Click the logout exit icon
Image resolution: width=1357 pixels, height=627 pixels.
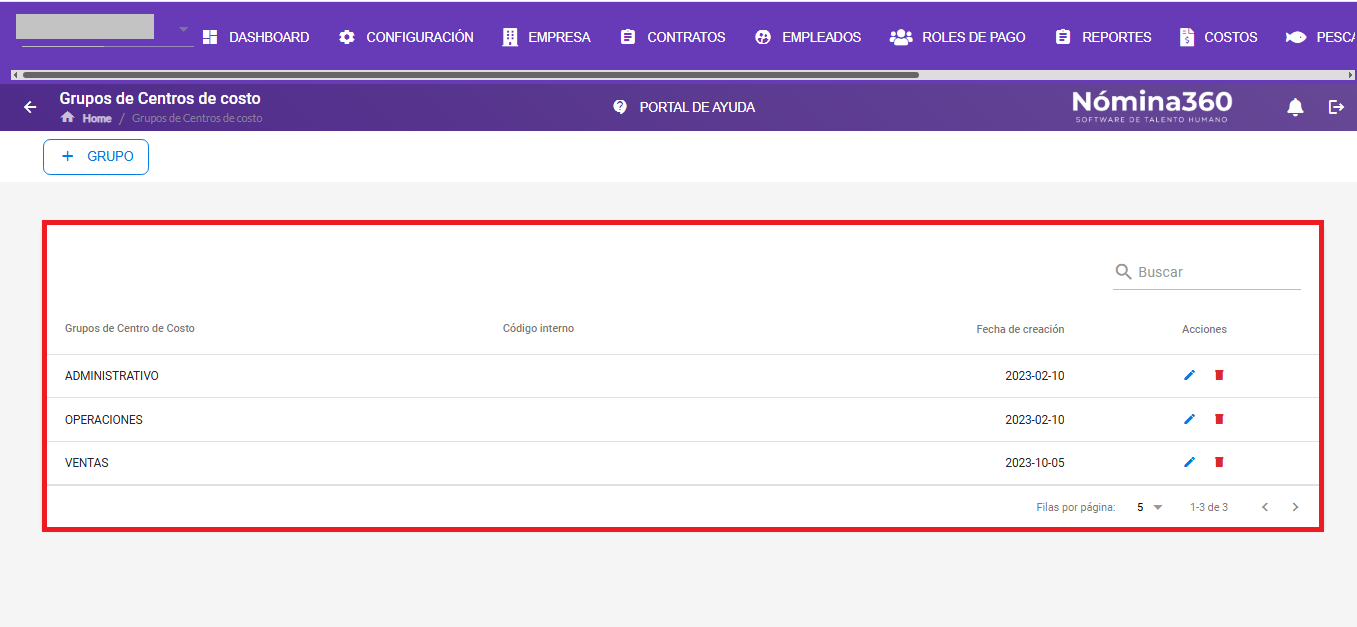[1336, 107]
